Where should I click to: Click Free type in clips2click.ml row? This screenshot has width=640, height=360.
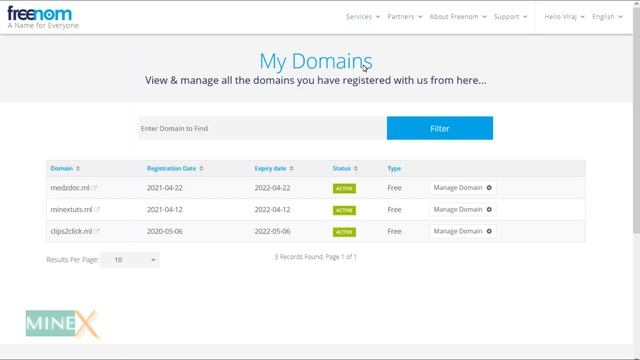pyautogui.click(x=394, y=231)
